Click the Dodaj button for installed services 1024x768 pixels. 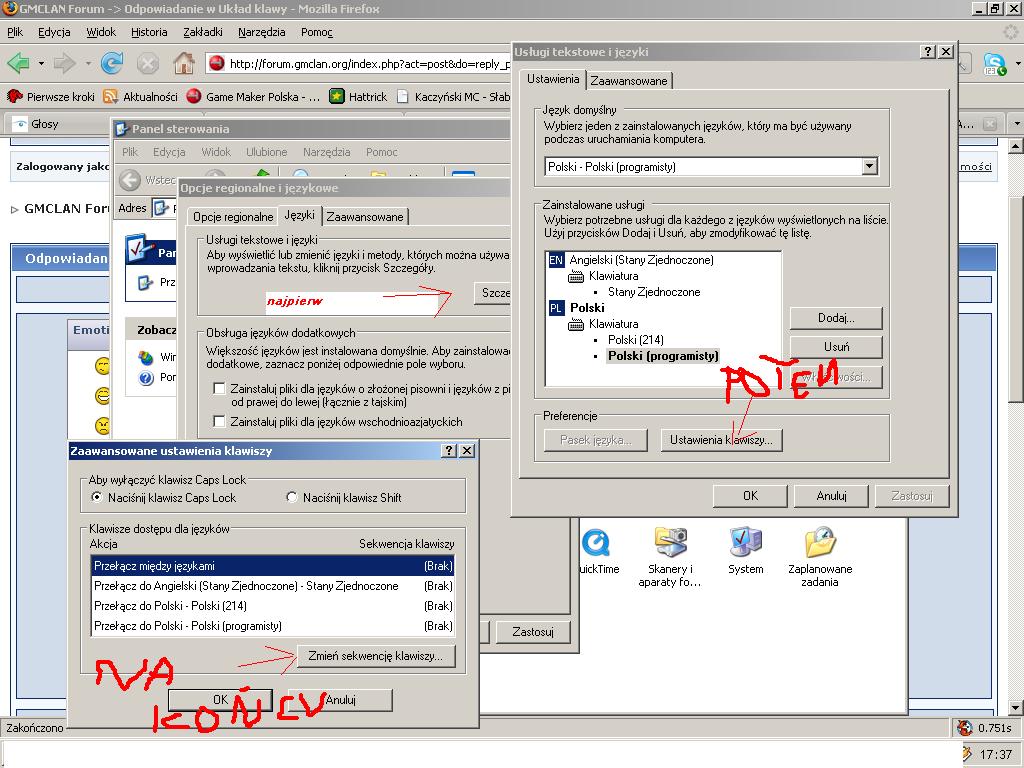pyautogui.click(x=835, y=318)
